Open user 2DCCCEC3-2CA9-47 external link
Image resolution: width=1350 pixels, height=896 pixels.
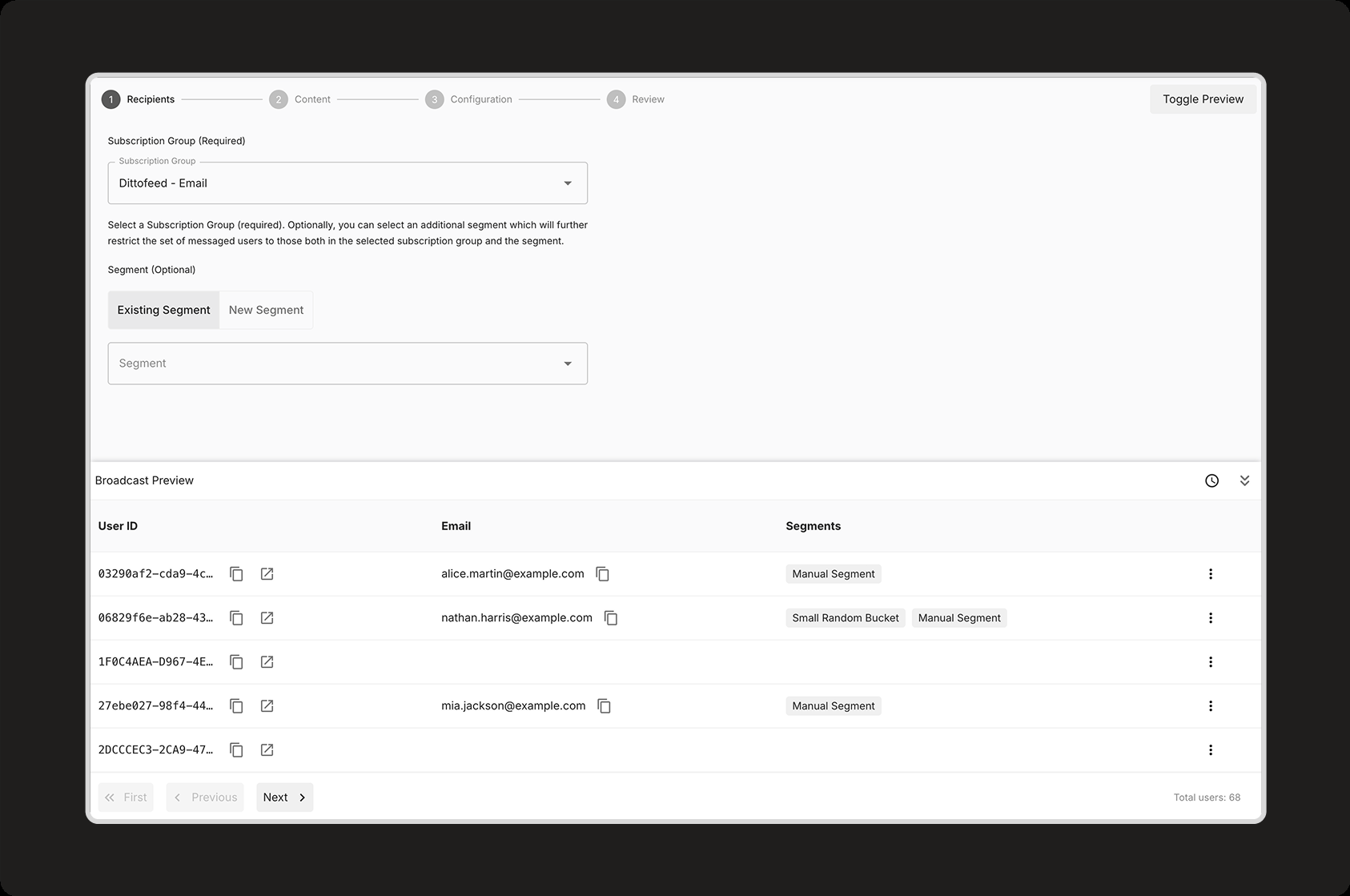click(x=267, y=750)
